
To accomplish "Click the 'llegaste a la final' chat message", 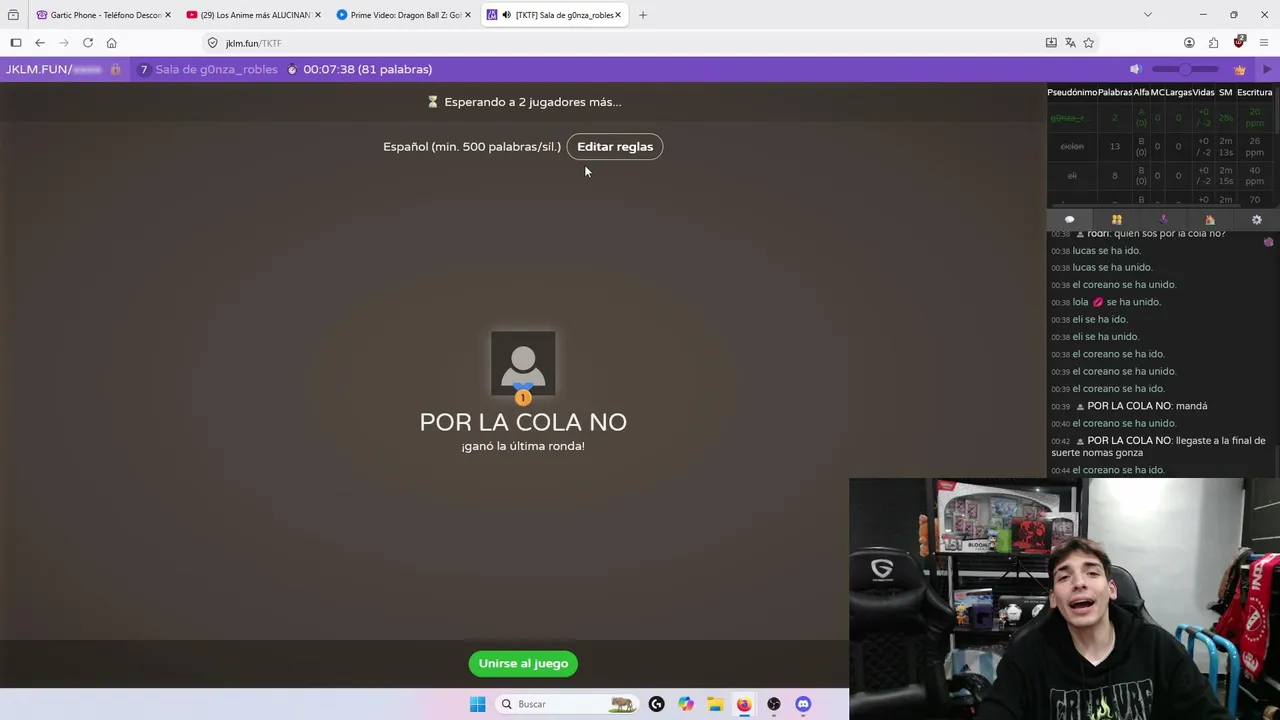I will click(x=1158, y=447).
